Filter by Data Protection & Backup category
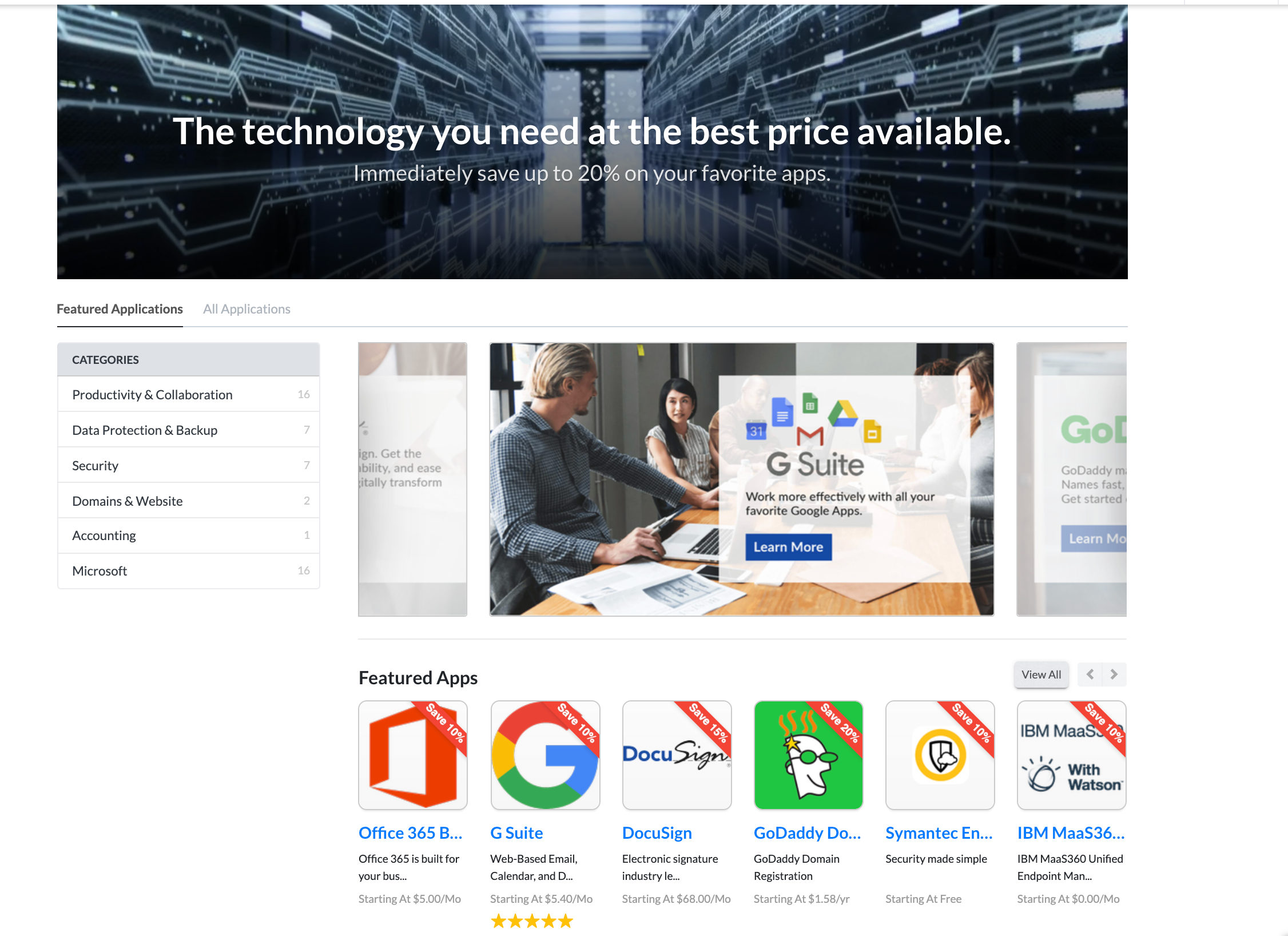 [x=188, y=430]
